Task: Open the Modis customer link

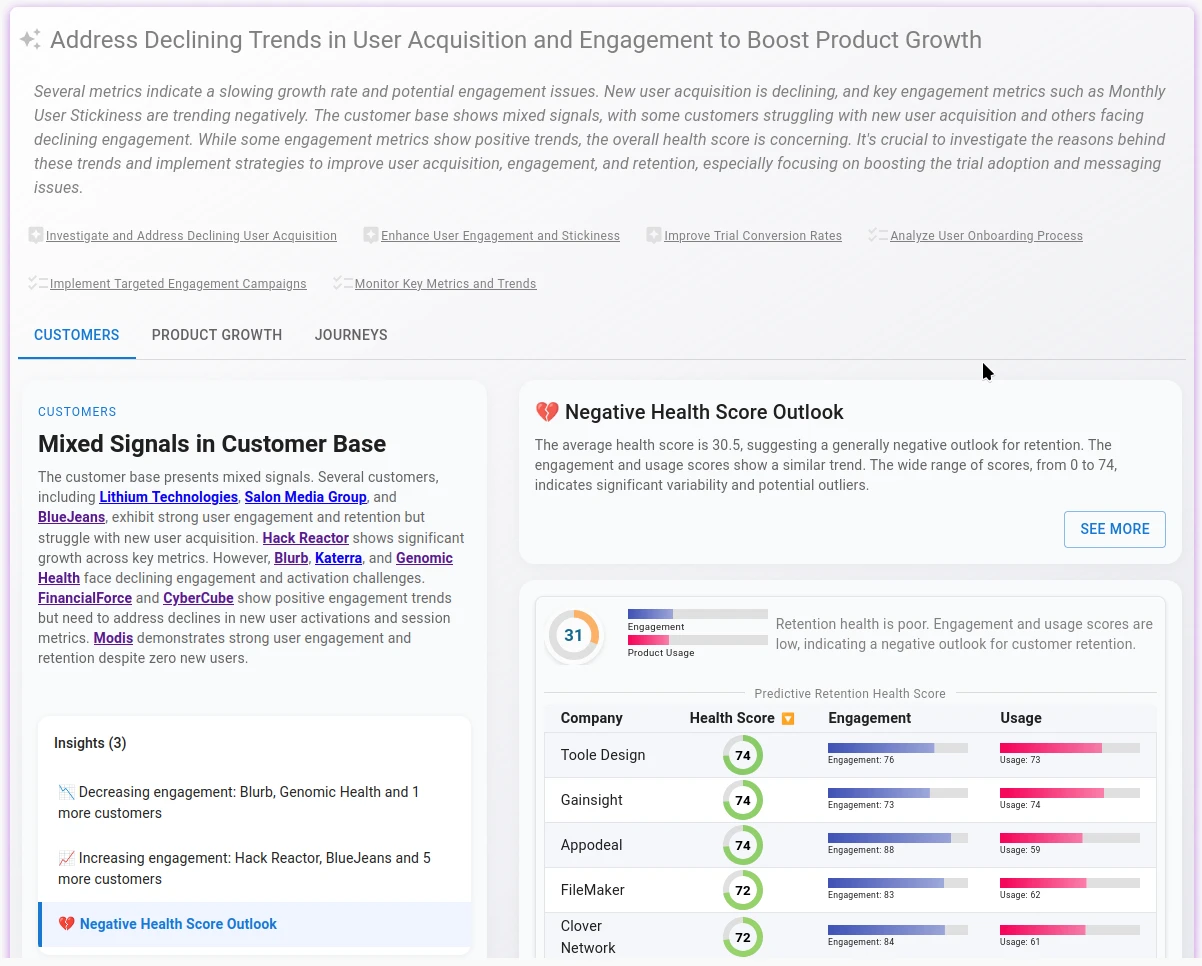Action: 113,638
